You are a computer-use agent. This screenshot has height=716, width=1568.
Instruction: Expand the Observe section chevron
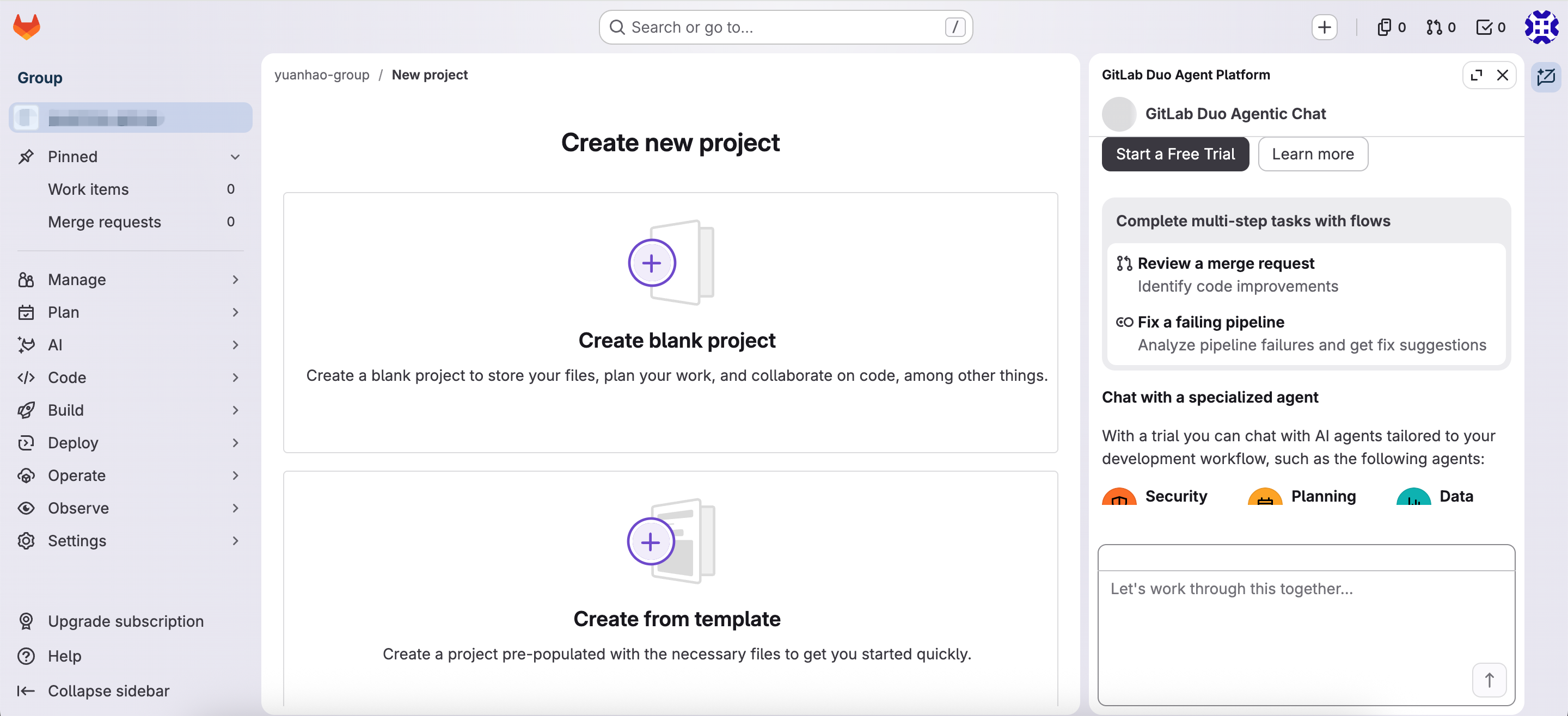[235, 509]
